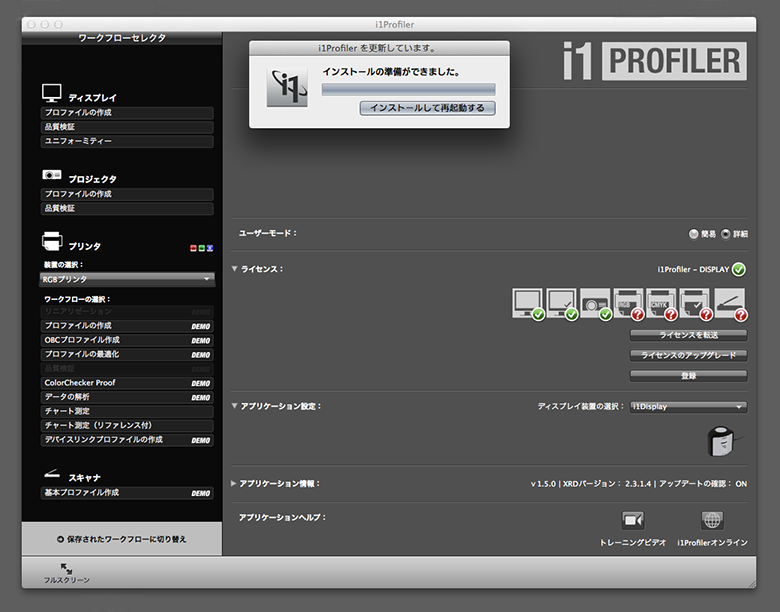The height and width of the screenshot is (612, 780).
Task: Click the ライセンスのアップグレード button
Action: point(688,355)
